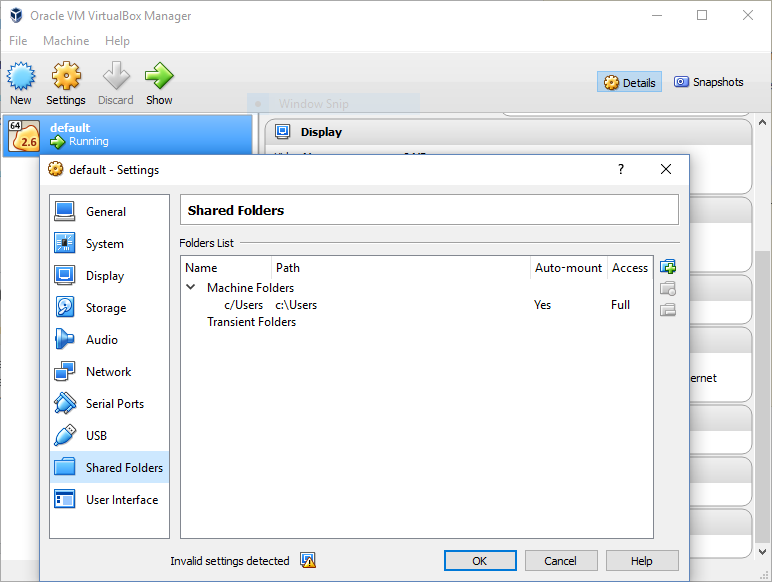Open the Storage settings category
Viewport: 772px width, 582px height.
tap(109, 308)
